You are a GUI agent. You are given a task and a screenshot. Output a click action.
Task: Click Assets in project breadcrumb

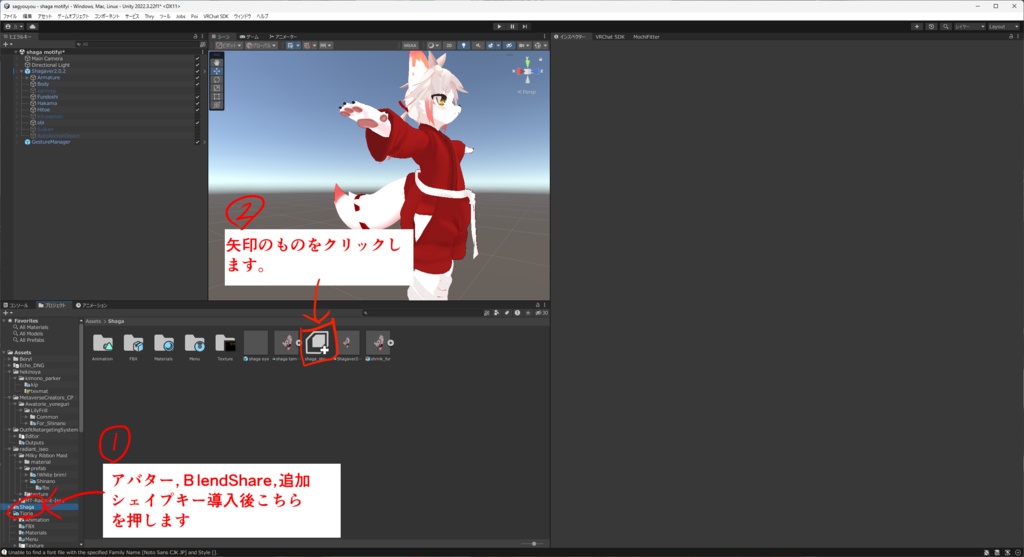(x=93, y=321)
